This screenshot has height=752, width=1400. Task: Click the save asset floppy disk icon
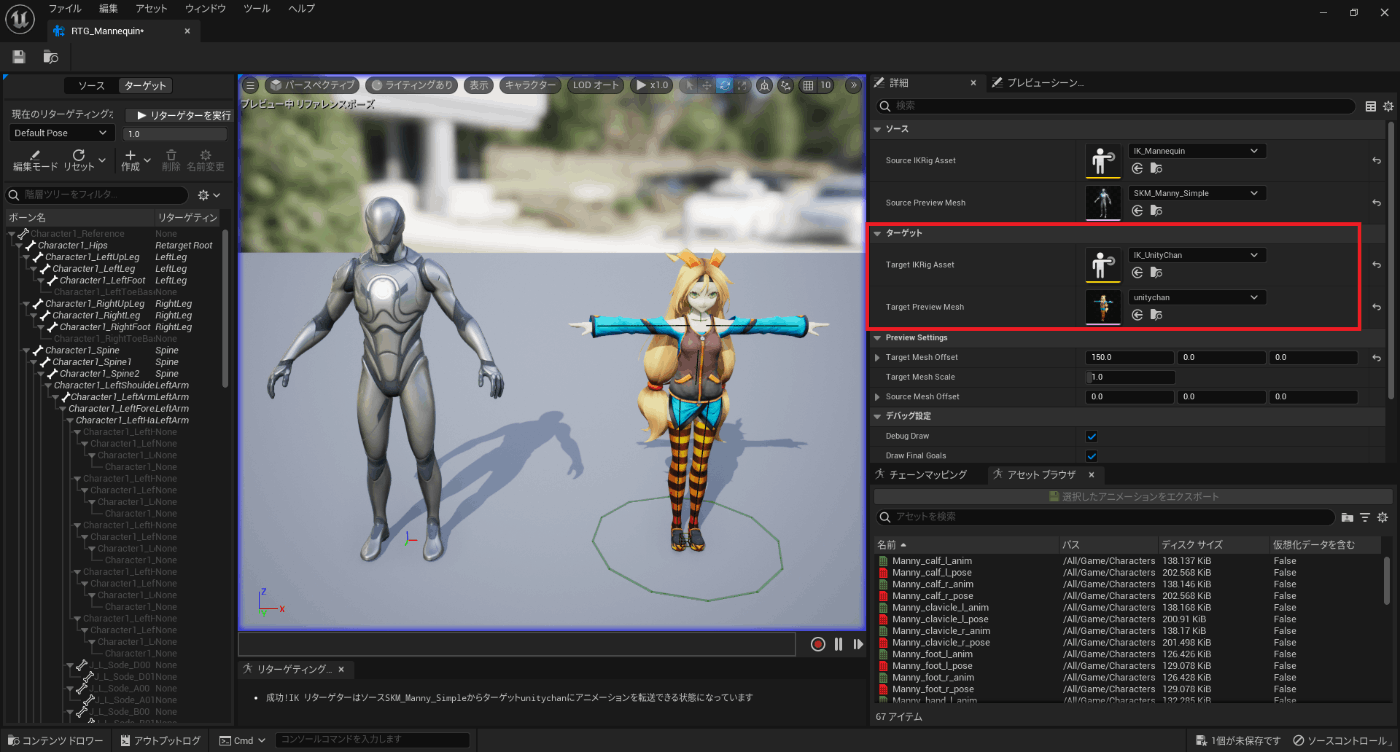pyautogui.click(x=19, y=57)
